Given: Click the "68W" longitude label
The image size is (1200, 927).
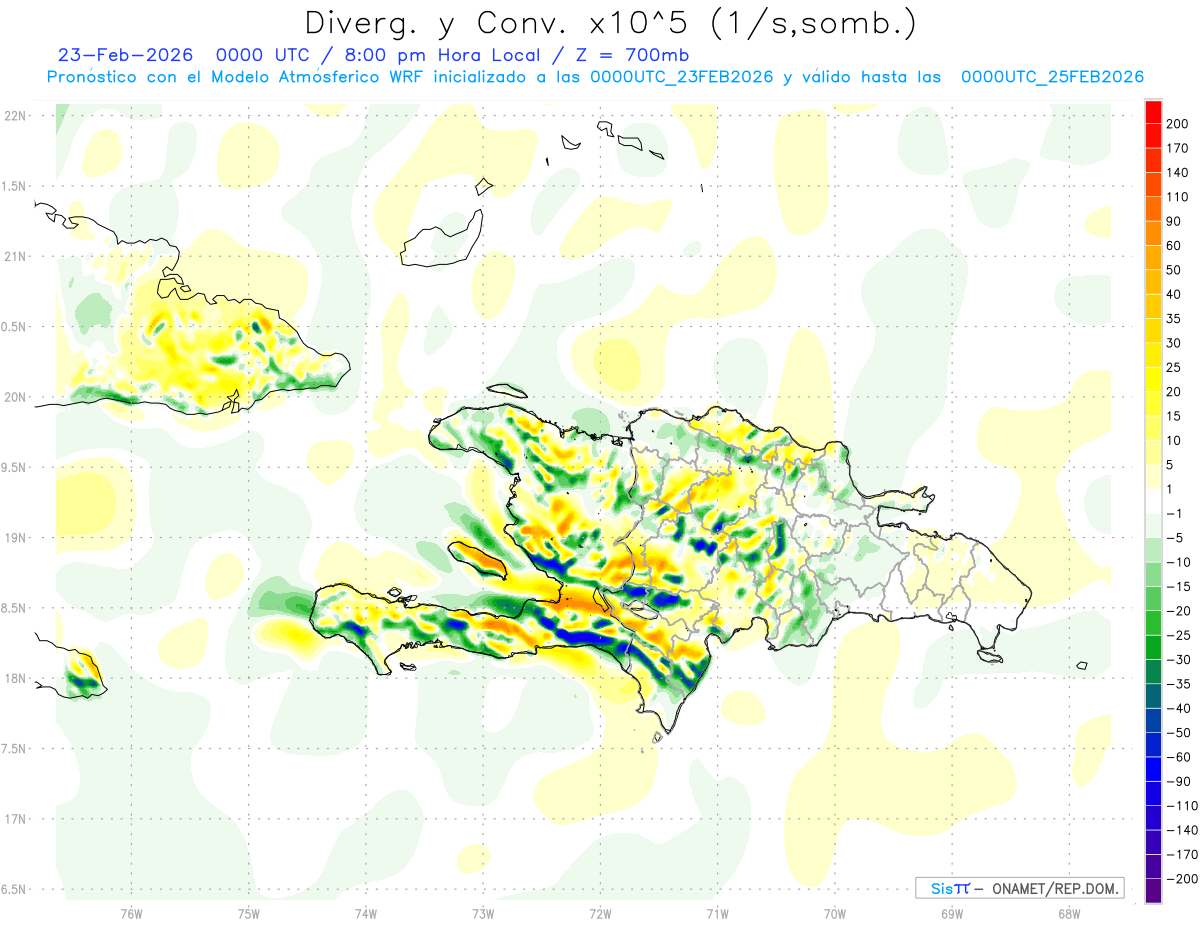Looking at the screenshot, I should point(1069,913).
